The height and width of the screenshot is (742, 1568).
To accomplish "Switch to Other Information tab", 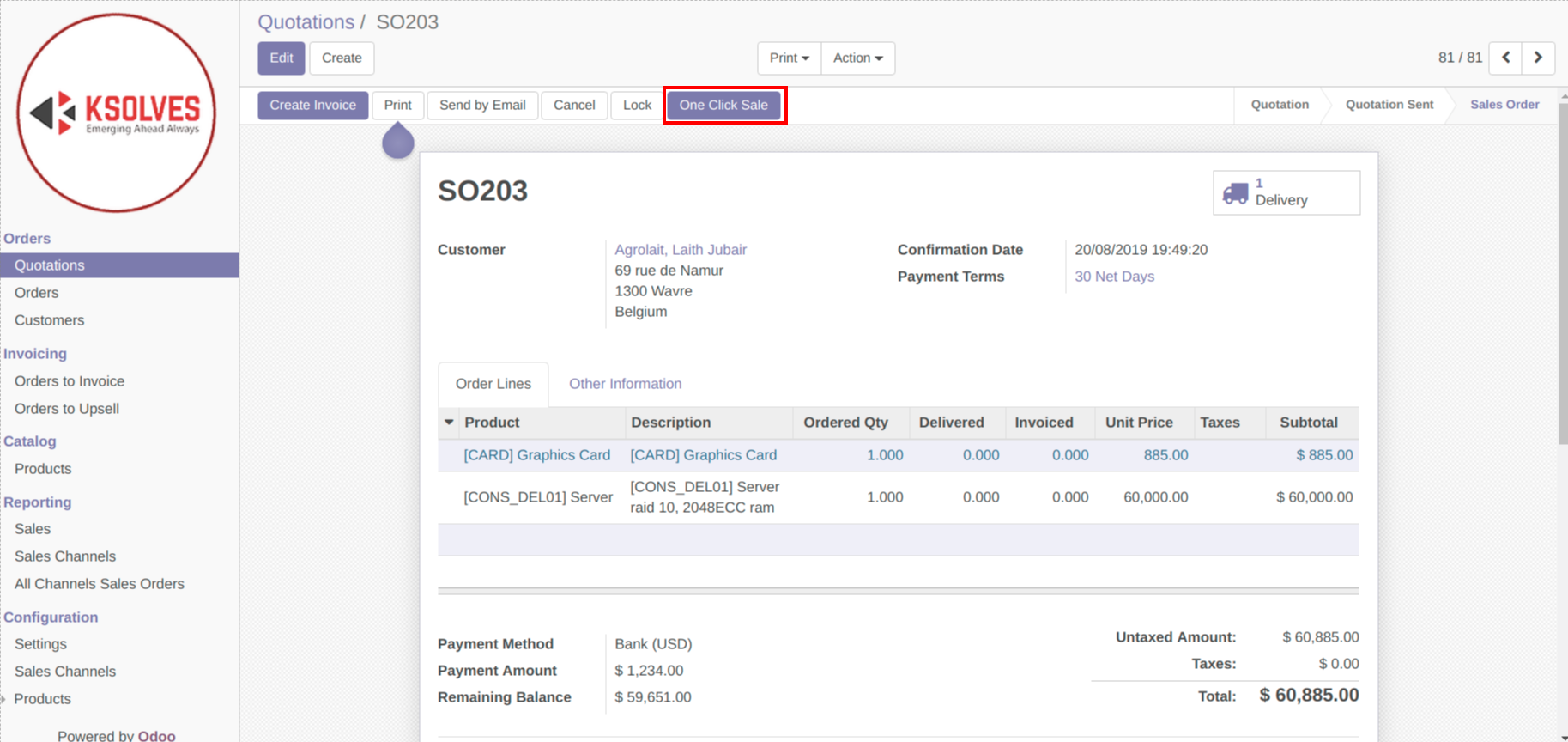I will tap(625, 384).
